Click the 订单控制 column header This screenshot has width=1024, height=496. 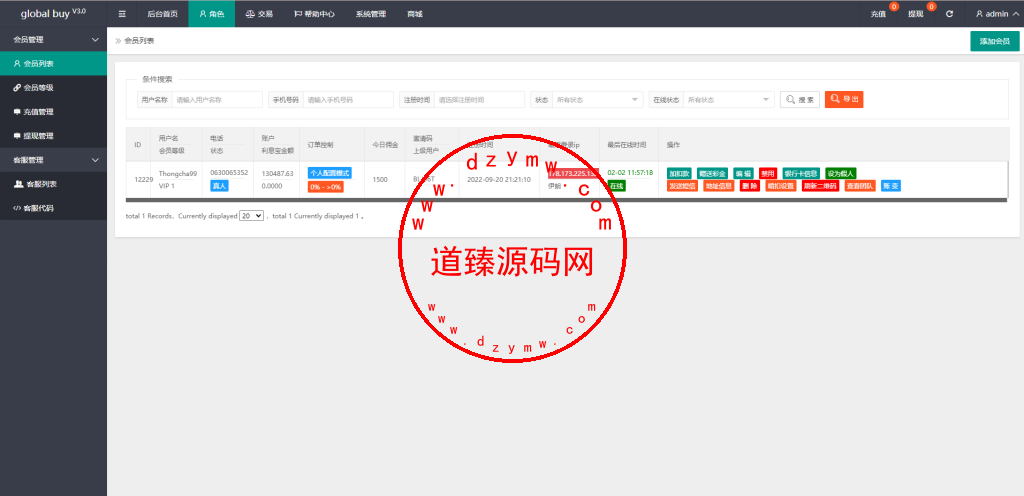pyautogui.click(x=320, y=144)
